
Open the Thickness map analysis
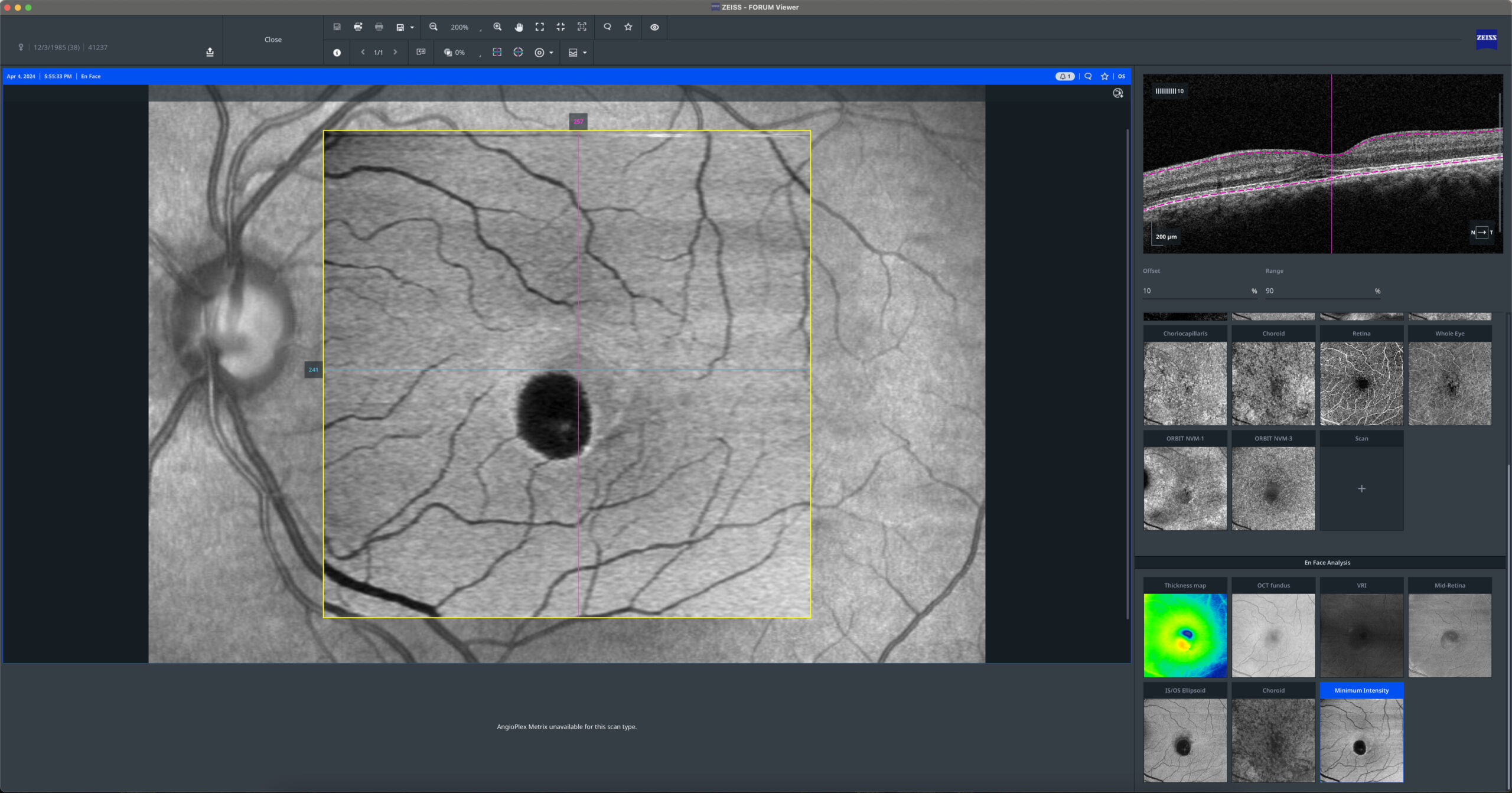point(1185,628)
